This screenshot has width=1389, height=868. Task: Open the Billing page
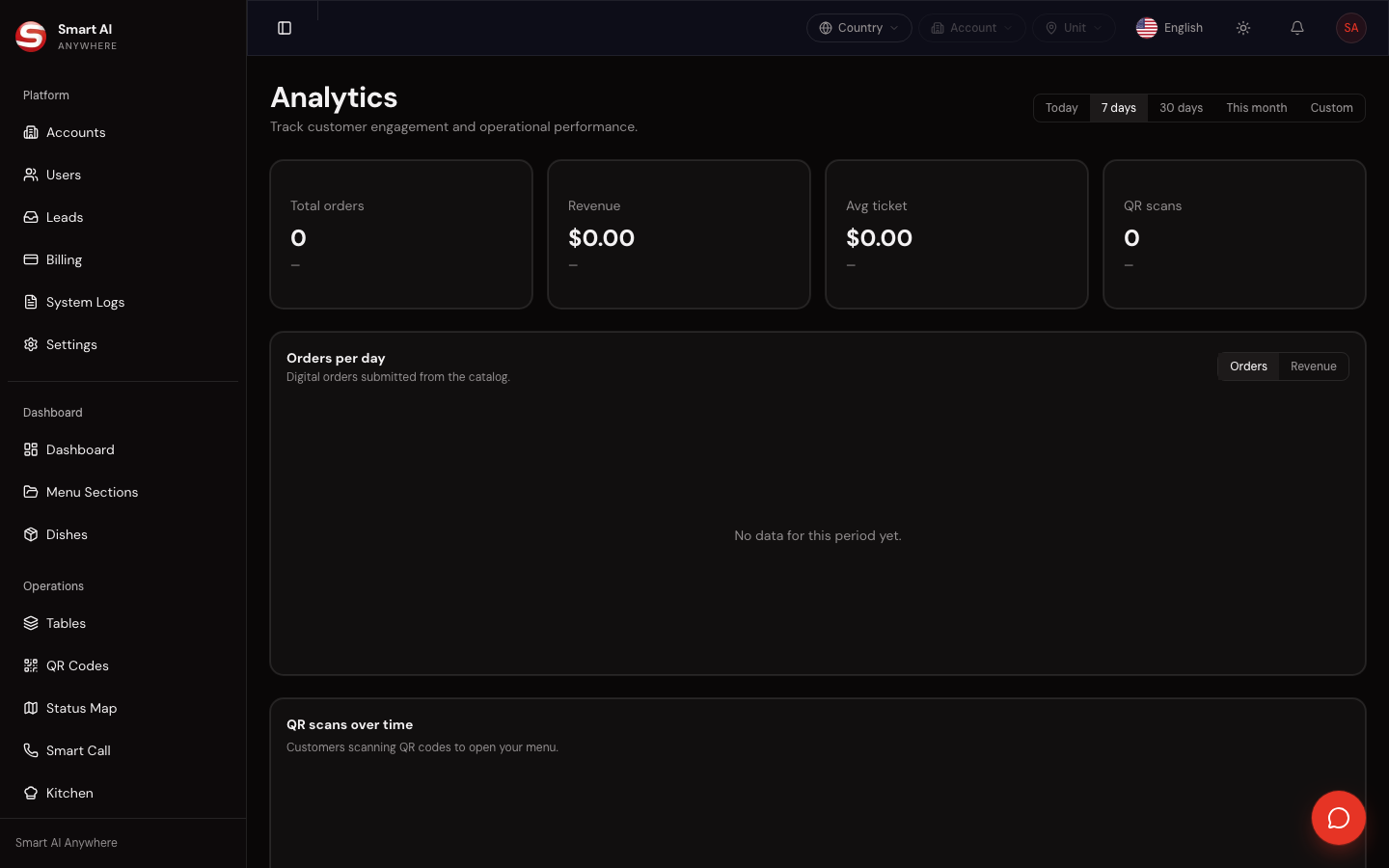[x=123, y=259]
